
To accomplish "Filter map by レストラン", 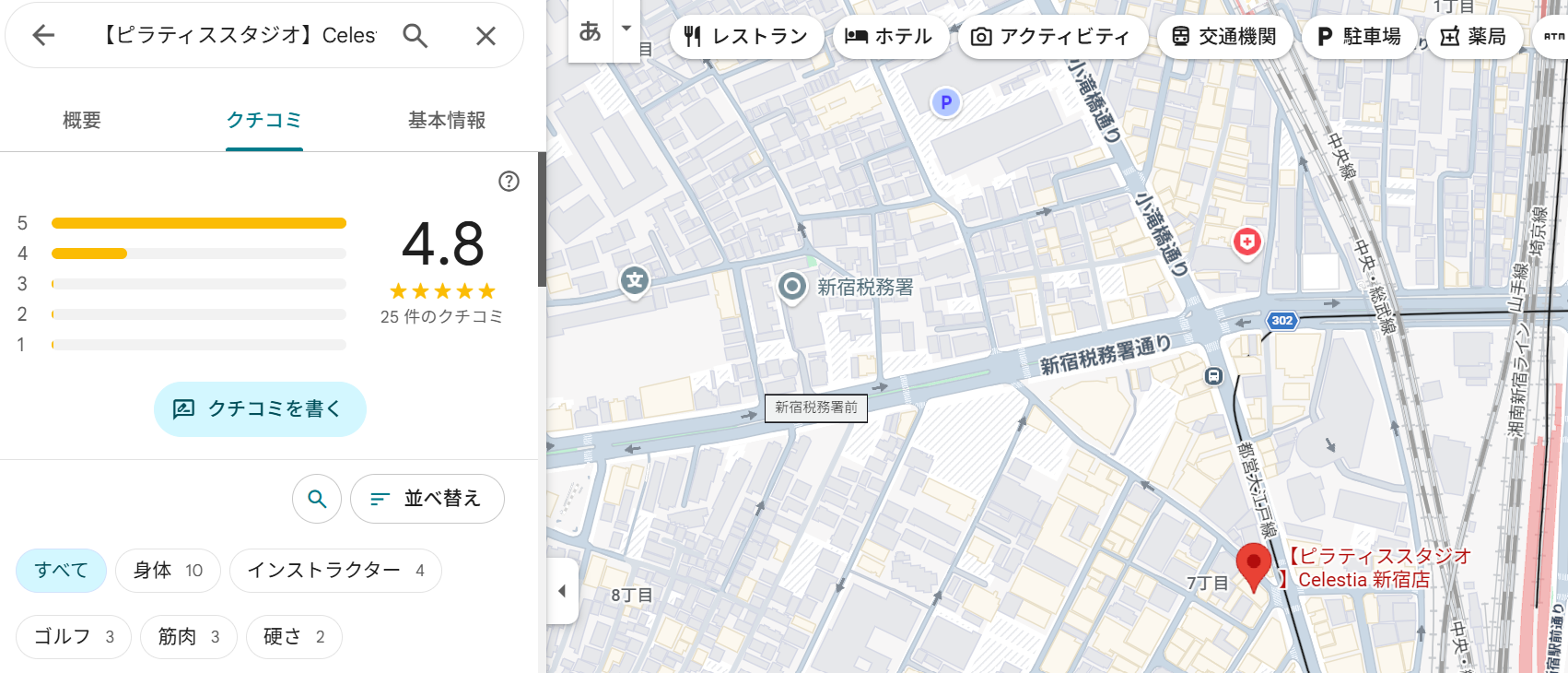I will pos(746,37).
